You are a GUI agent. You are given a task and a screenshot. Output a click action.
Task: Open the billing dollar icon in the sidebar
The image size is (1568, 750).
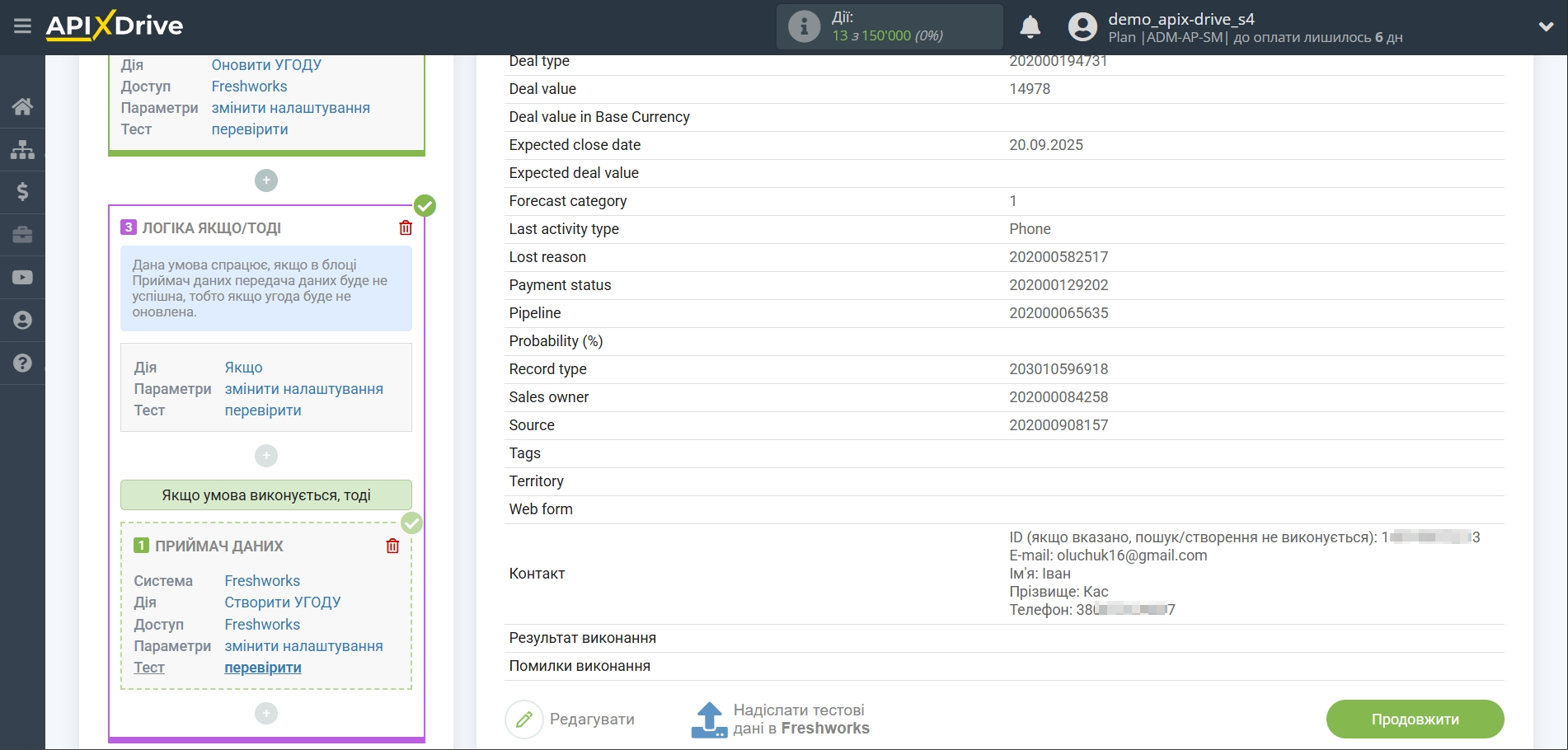coord(22,192)
